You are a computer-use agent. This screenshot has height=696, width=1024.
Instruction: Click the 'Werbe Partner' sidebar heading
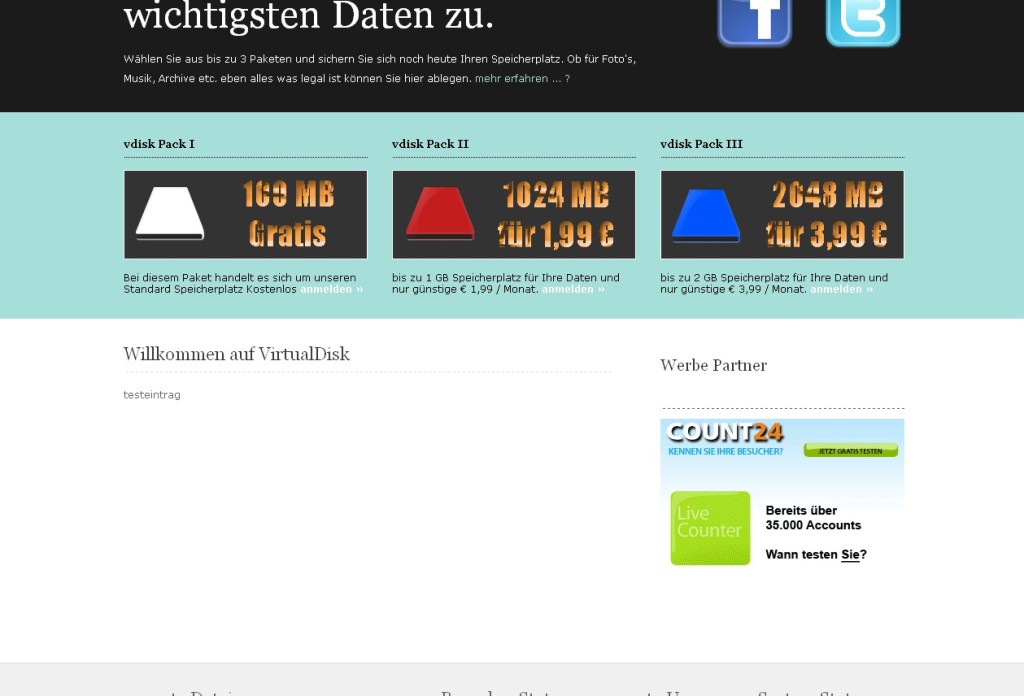(x=713, y=365)
